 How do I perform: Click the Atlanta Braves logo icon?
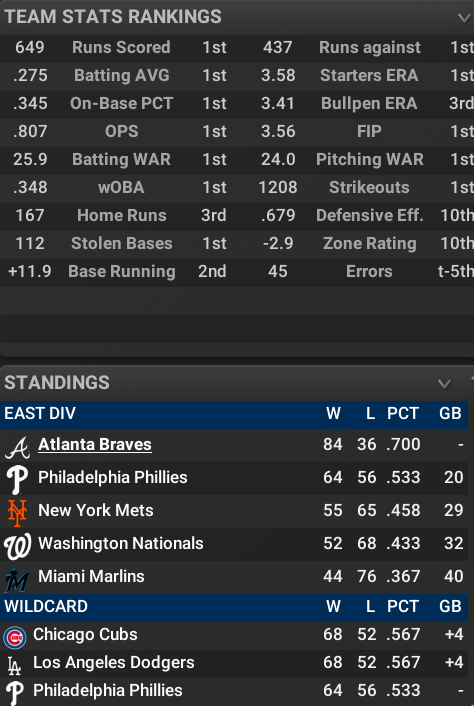17,447
